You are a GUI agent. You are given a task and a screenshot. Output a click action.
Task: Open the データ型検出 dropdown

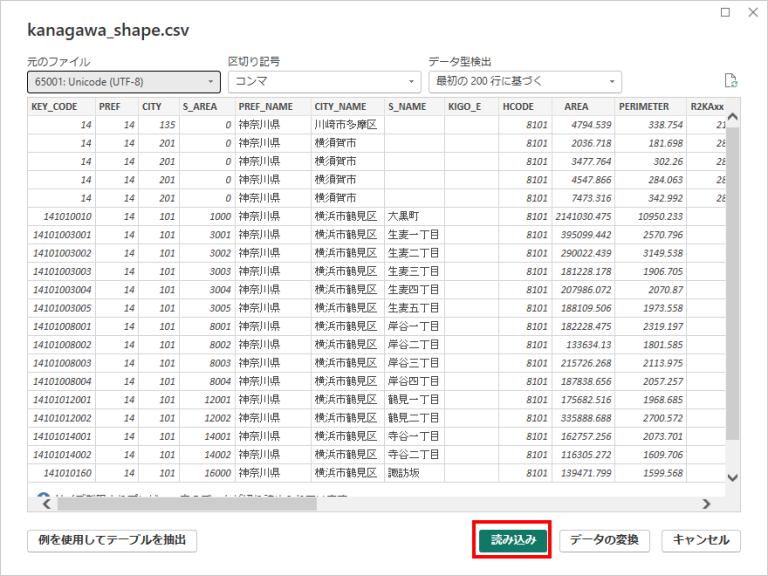tap(525, 82)
